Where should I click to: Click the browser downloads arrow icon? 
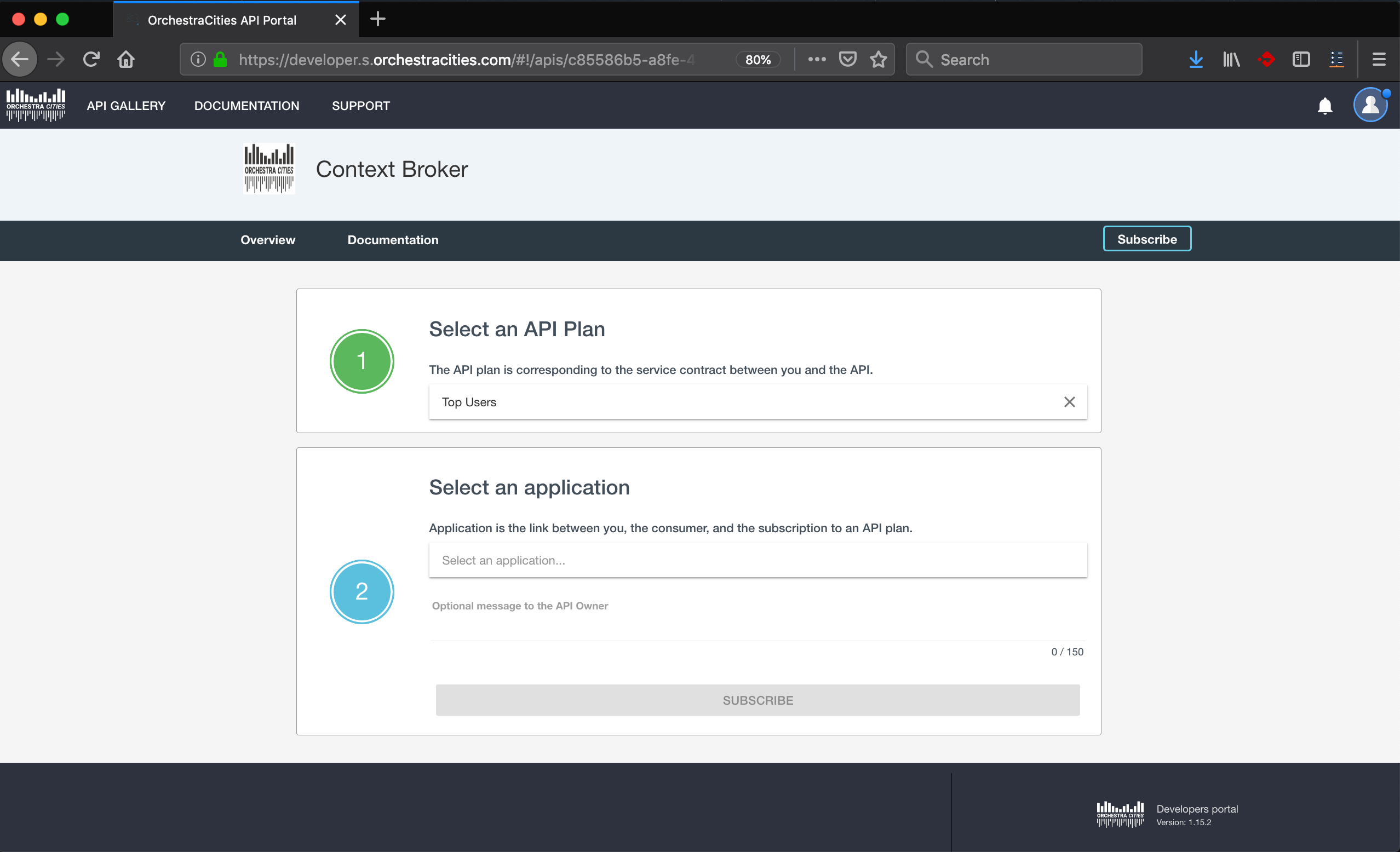coord(1196,59)
